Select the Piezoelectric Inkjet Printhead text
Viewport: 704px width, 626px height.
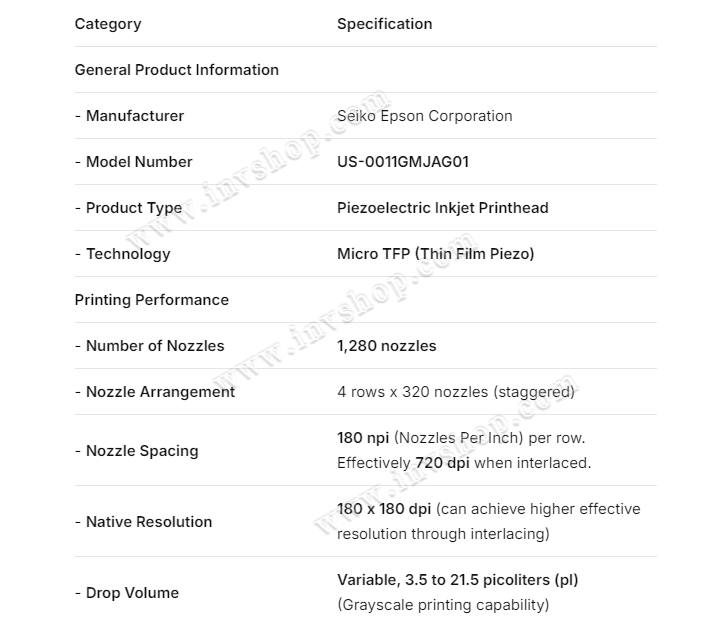[x=442, y=208]
